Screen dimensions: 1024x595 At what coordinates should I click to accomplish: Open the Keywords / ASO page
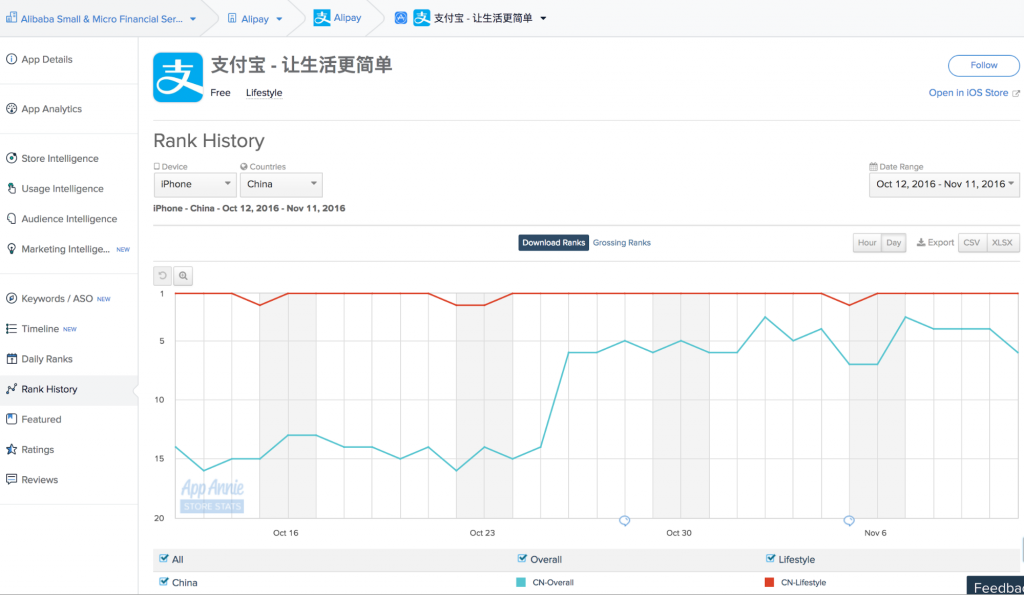(57, 298)
